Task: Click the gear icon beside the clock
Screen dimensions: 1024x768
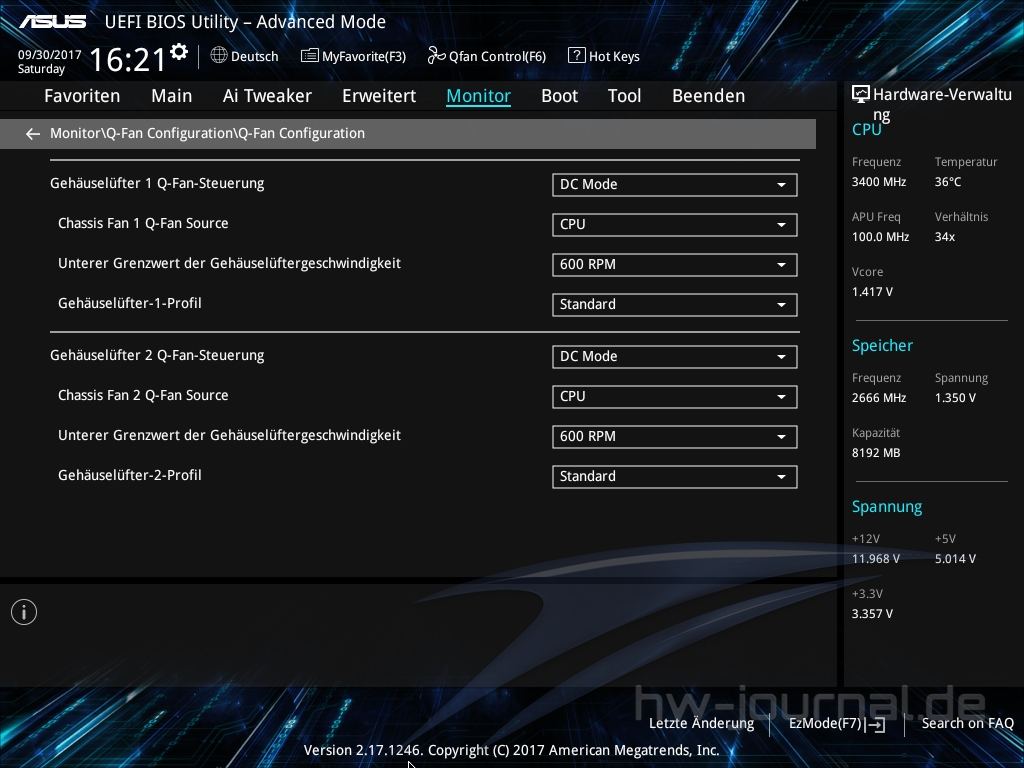Action: click(x=179, y=52)
